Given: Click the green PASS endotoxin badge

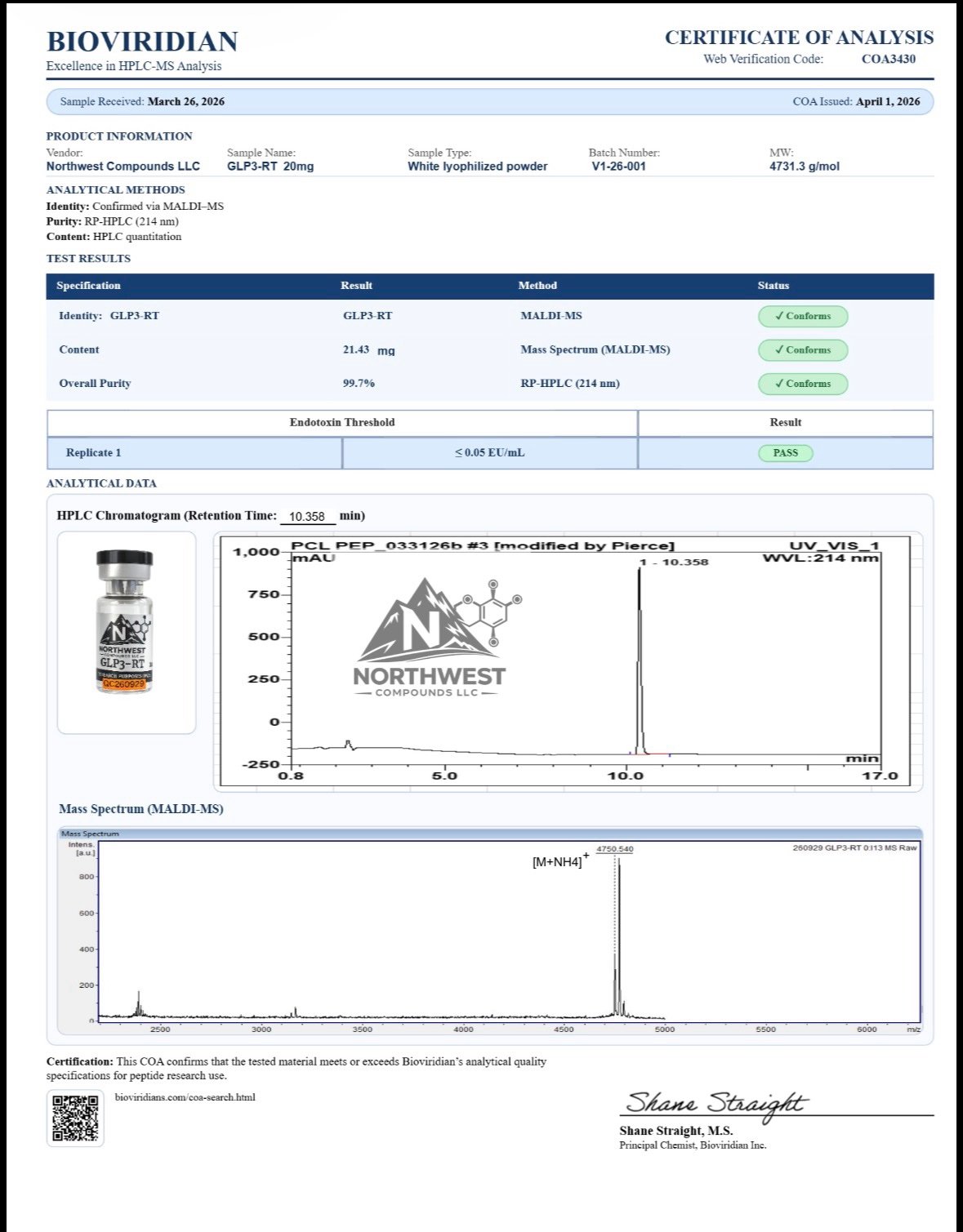Looking at the screenshot, I should 785,453.
